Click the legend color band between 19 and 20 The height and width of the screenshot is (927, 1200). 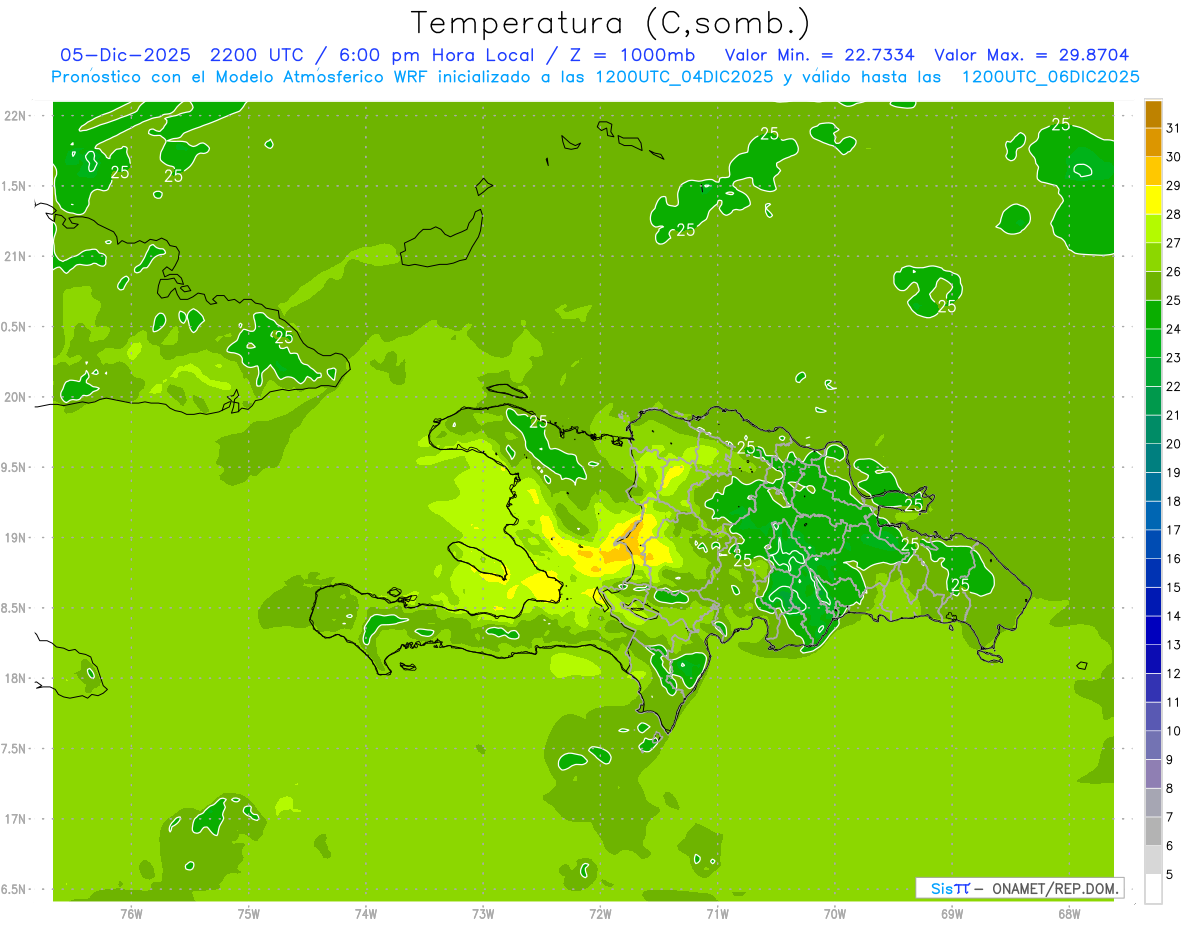1153,459
